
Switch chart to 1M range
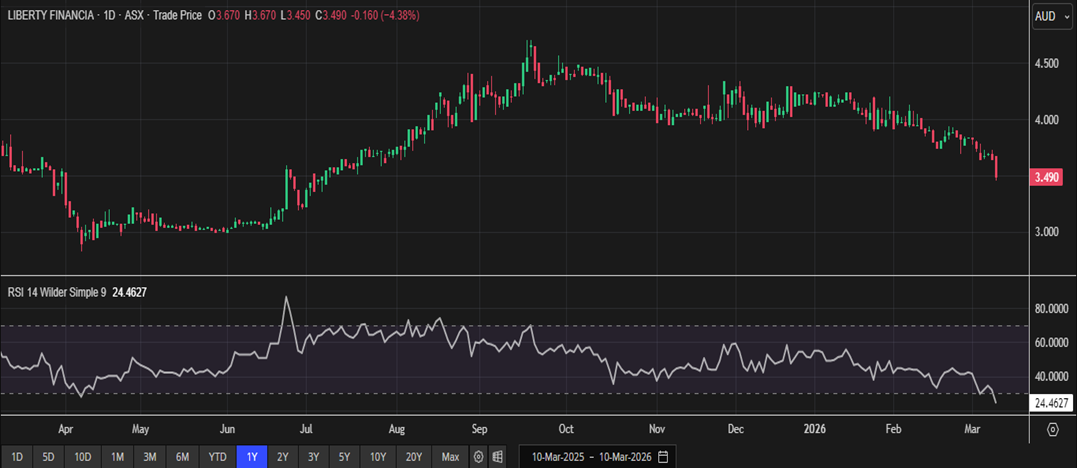(117, 457)
